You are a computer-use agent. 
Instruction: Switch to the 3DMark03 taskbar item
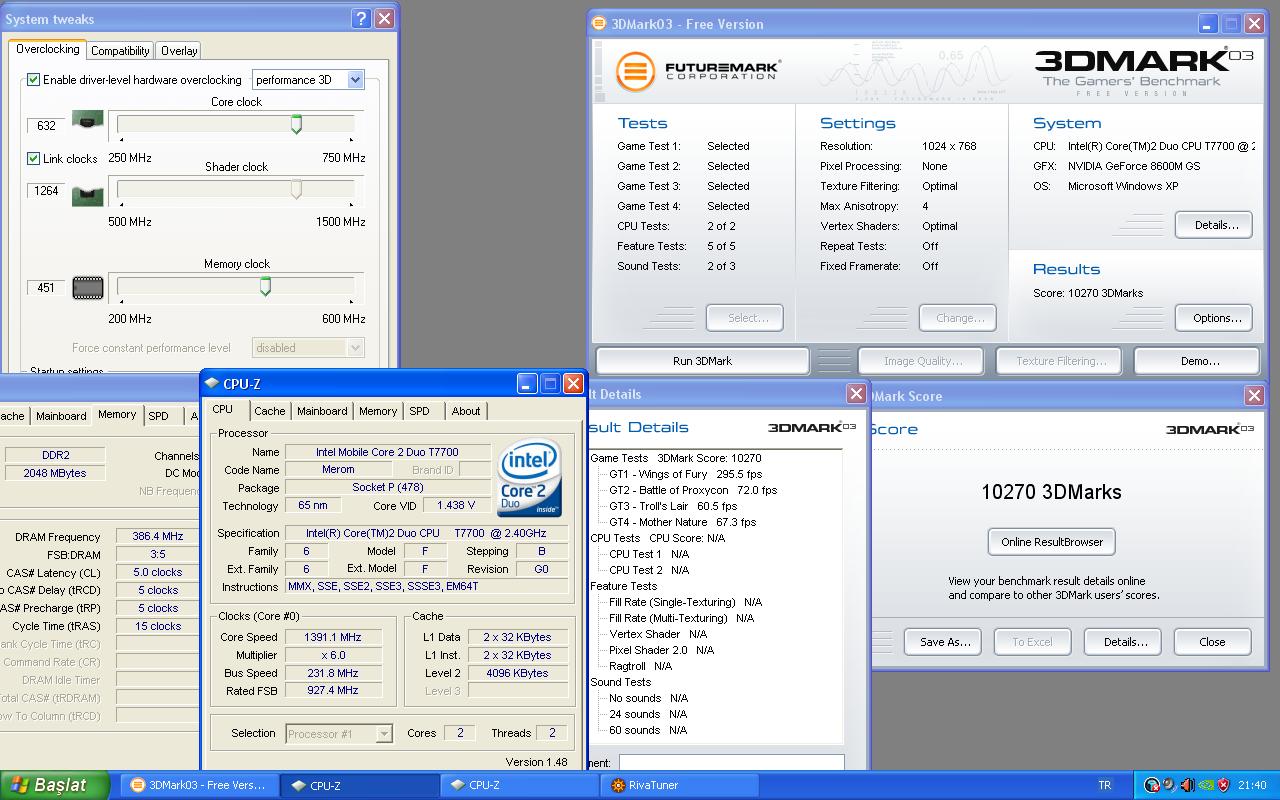[x=200, y=785]
